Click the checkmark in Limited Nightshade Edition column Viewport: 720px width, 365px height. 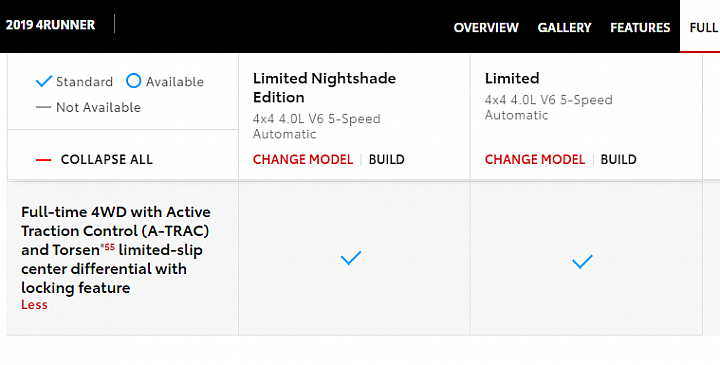(351, 258)
